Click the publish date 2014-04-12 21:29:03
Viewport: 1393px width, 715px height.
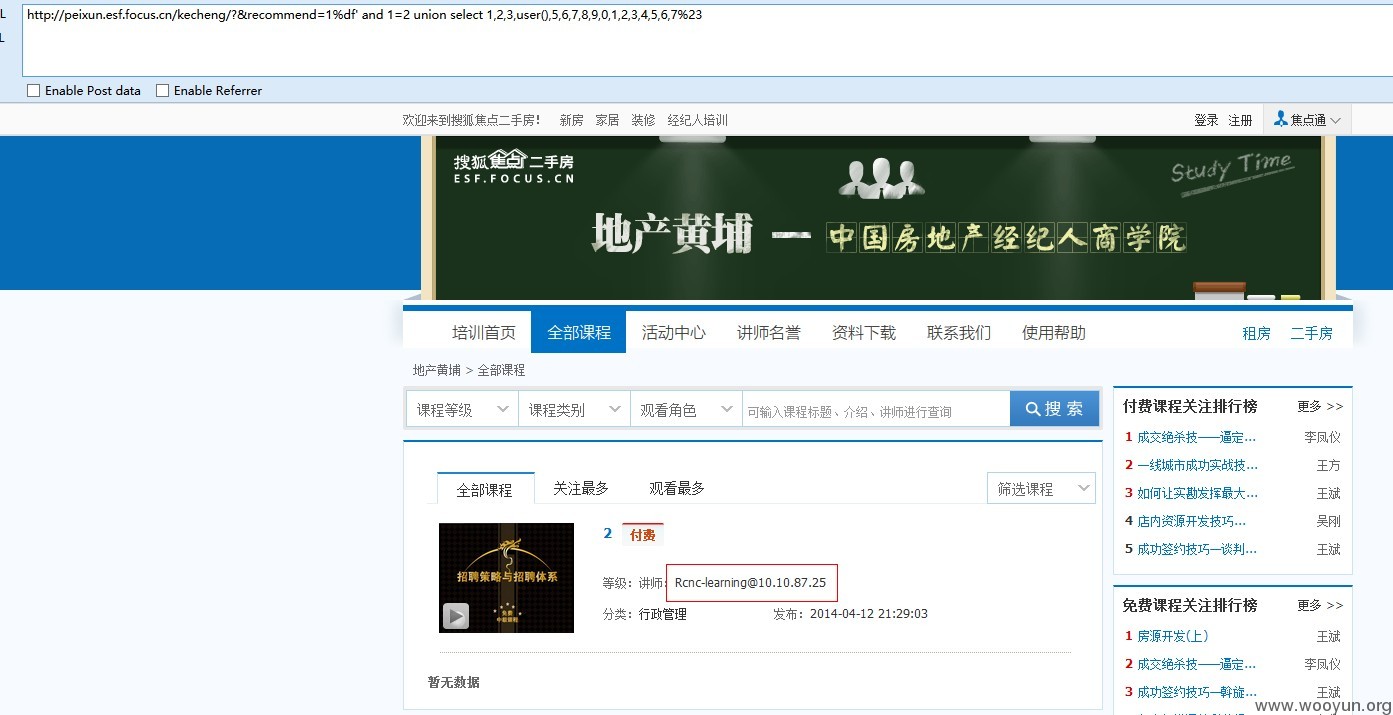tap(869, 614)
